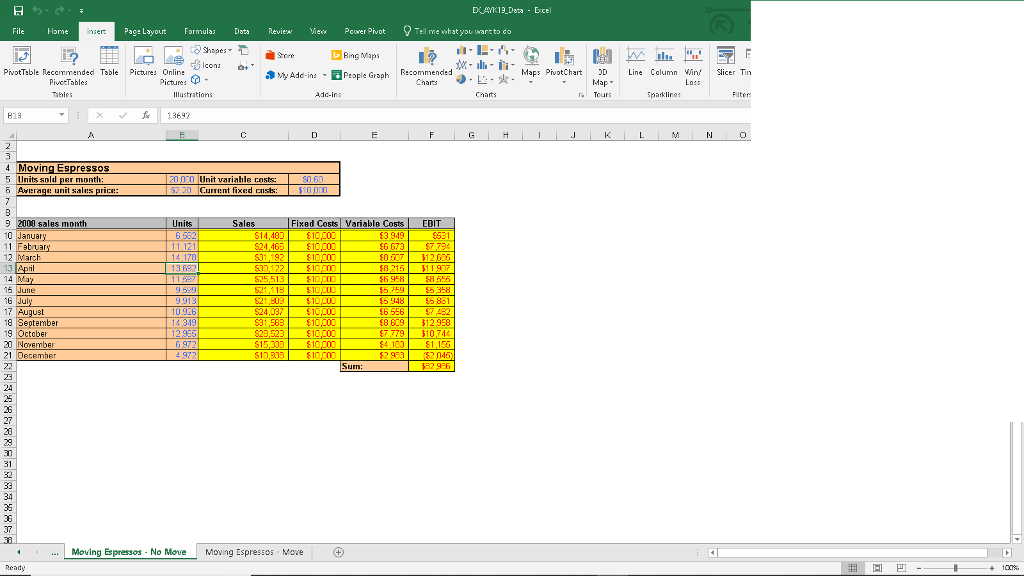1024x576 pixels.
Task: Insert Online Pictures
Action: point(173,62)
